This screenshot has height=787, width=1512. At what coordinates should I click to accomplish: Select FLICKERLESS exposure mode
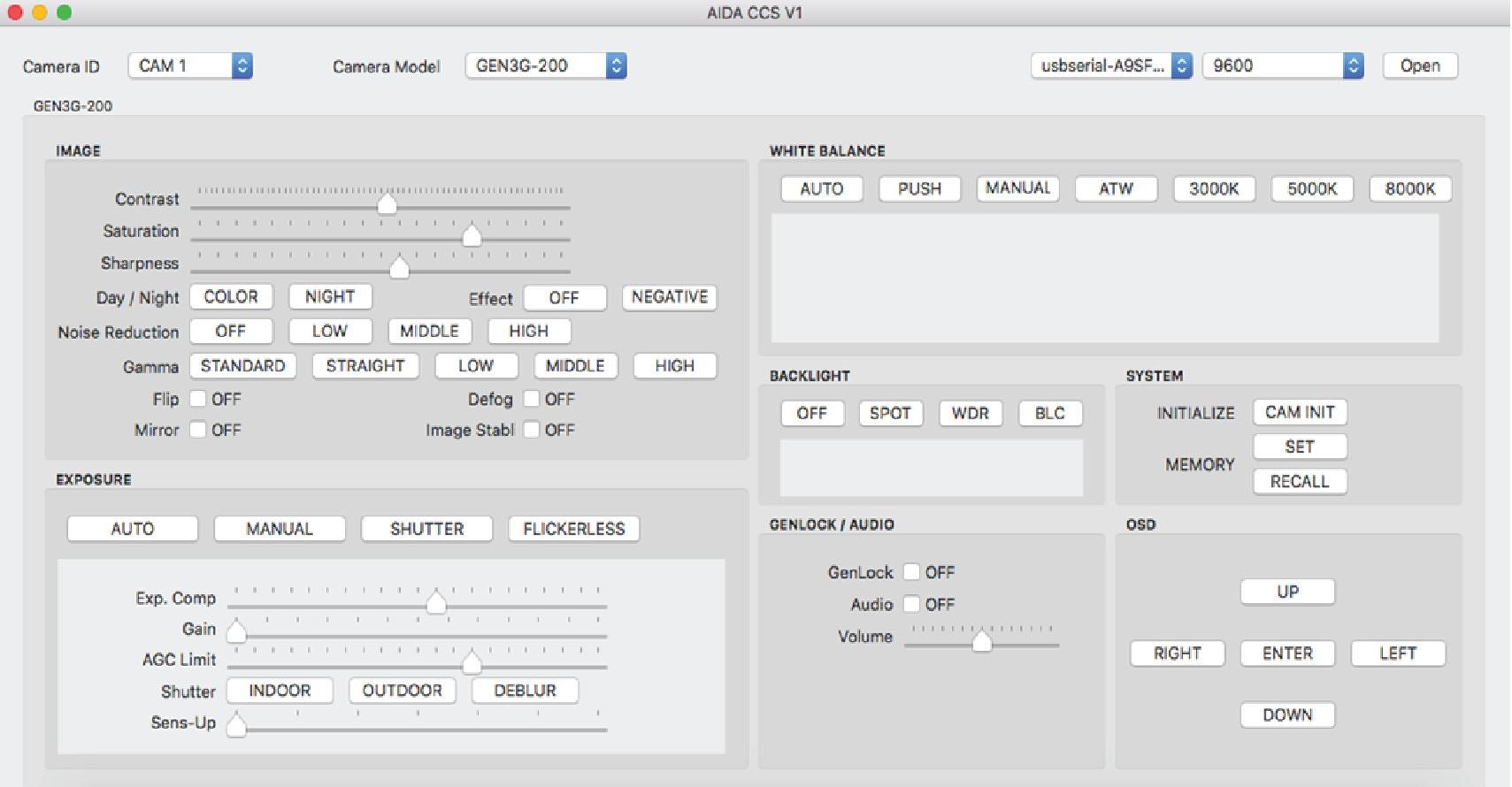[x=573, y=529]
